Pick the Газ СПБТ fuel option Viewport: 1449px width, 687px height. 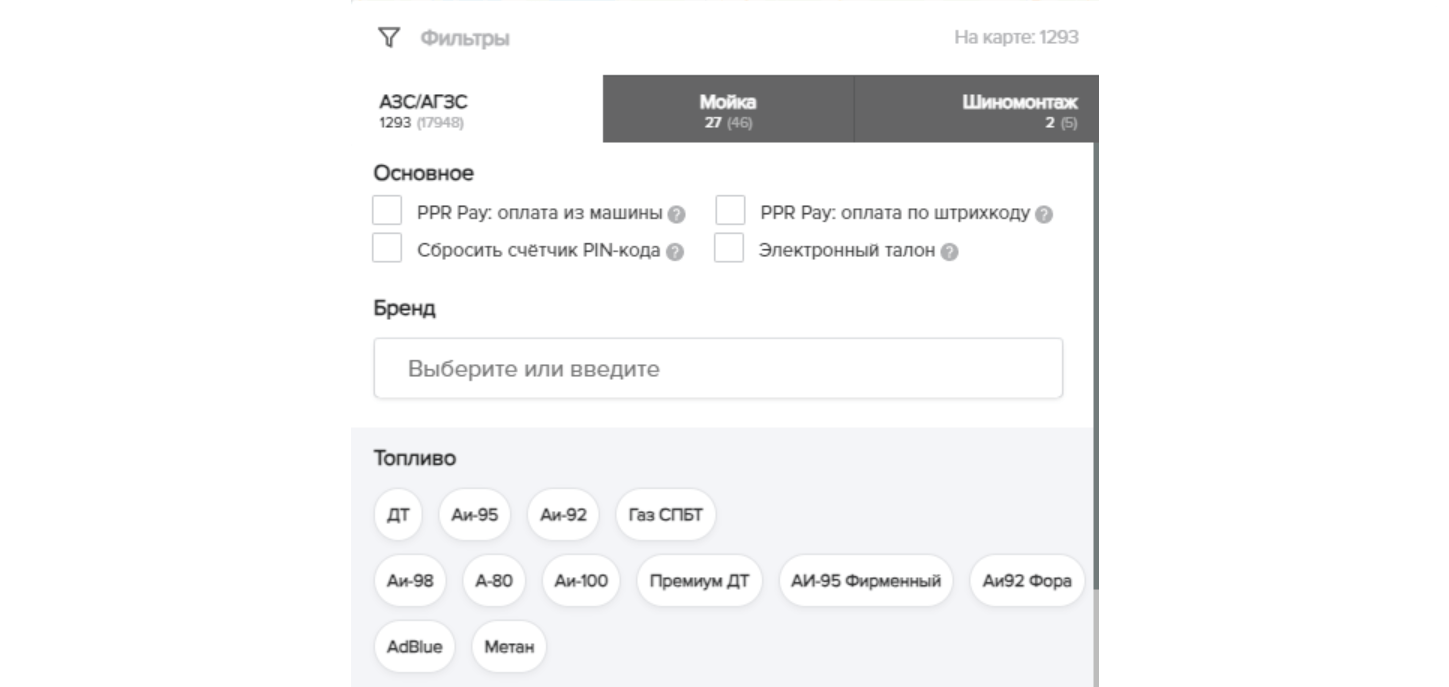666,515
